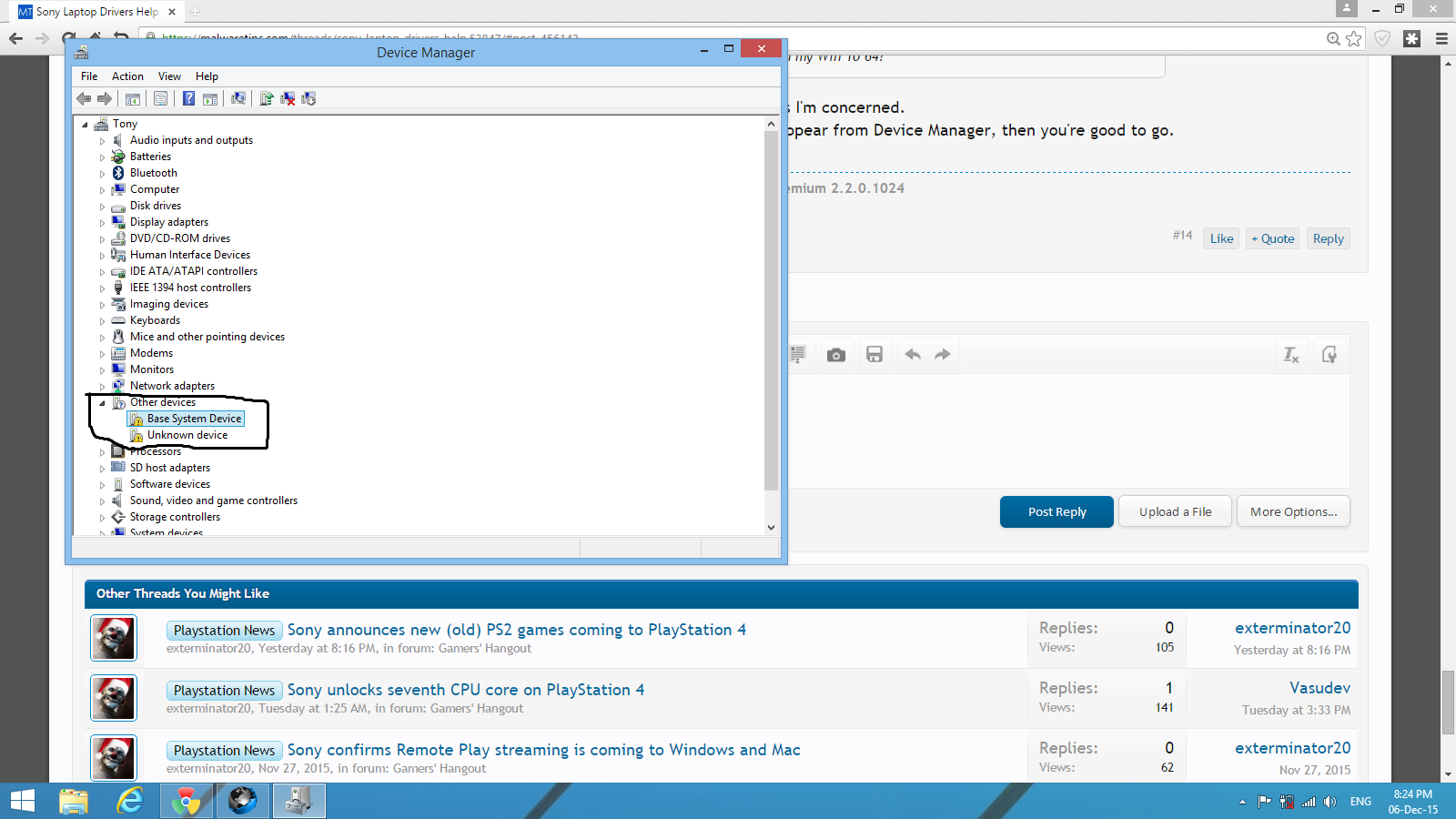Click the Device Manager scroll up arrow
The height and width of the screenshot is (819, 1456).
coord(771,124)
